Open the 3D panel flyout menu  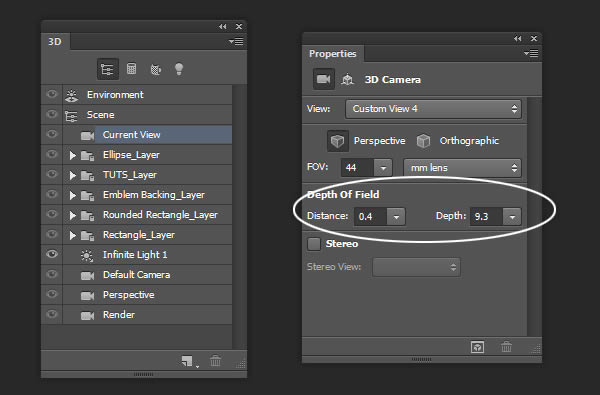click(236, 41)
